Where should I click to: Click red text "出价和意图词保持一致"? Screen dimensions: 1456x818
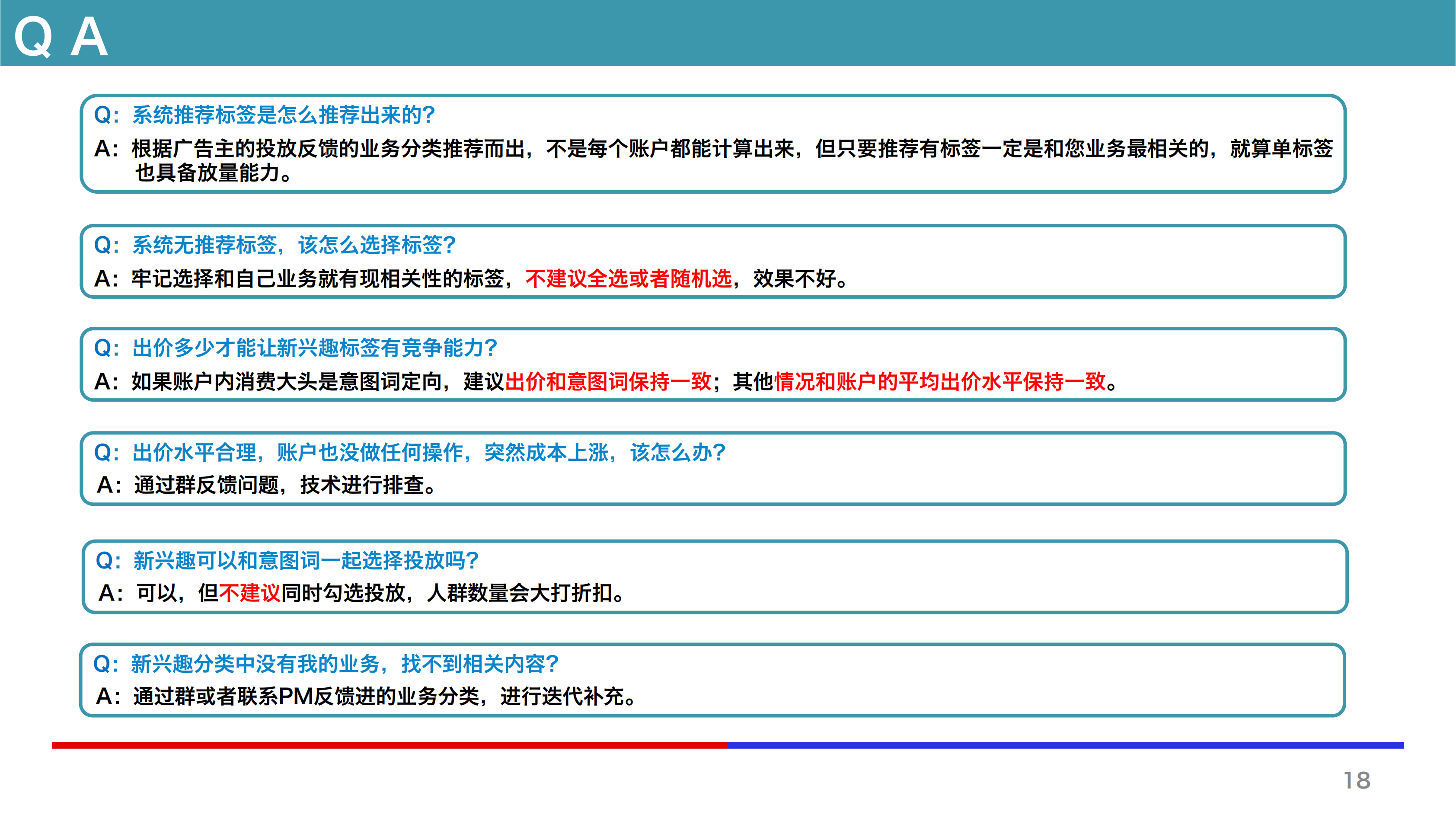pos(608,382)
